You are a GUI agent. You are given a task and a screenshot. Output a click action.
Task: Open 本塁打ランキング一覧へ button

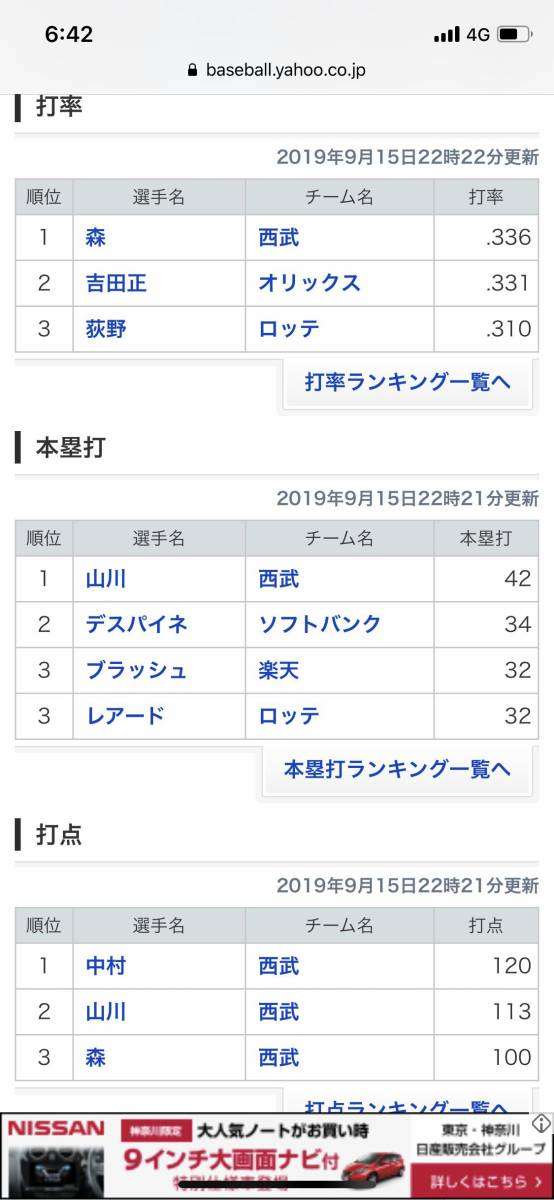point(398,770)
